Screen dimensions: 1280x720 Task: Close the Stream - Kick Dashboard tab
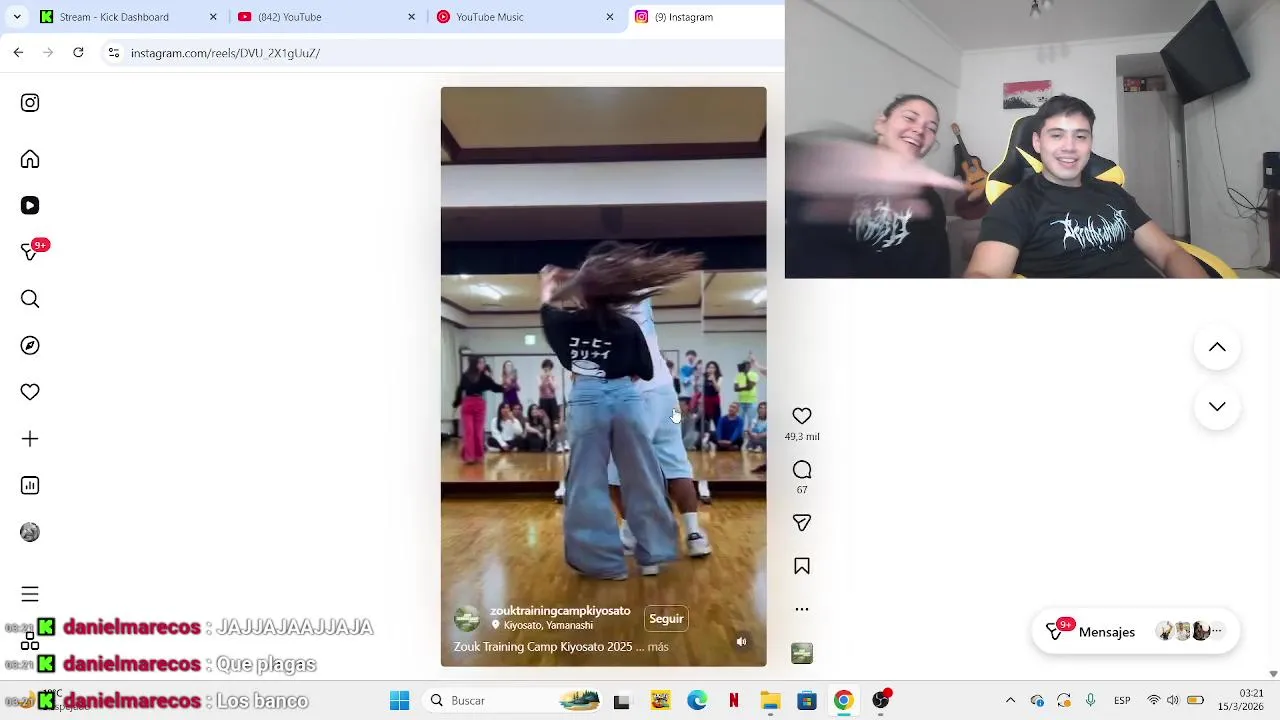pos(213,17)
